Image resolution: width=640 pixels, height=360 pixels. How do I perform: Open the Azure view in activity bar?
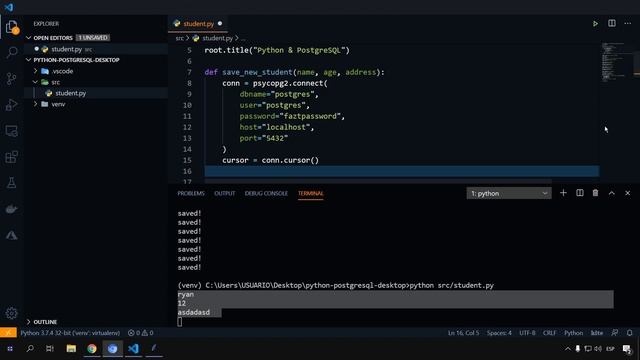click(x=11, y=236)
